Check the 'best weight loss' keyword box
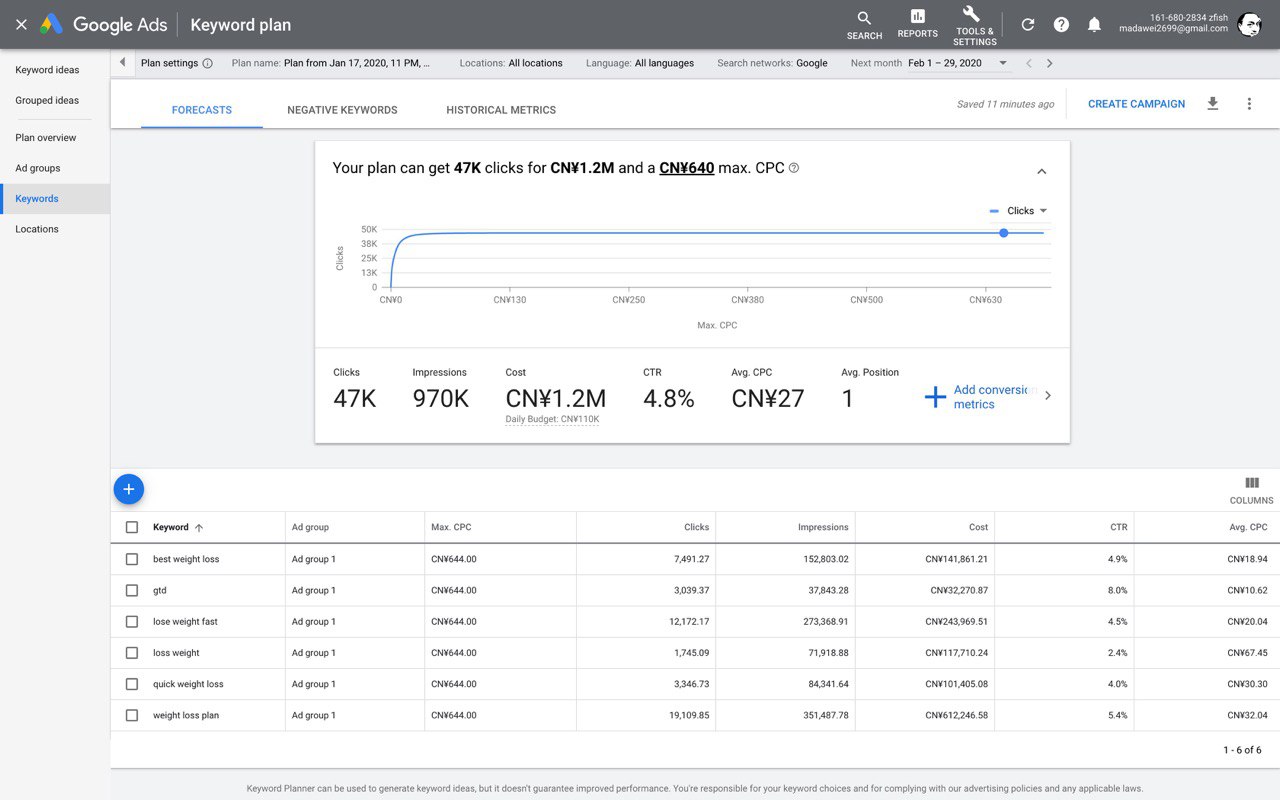The height and width of the screenshot is (800, 1280). pyautogui.click(x=132, y=559)
